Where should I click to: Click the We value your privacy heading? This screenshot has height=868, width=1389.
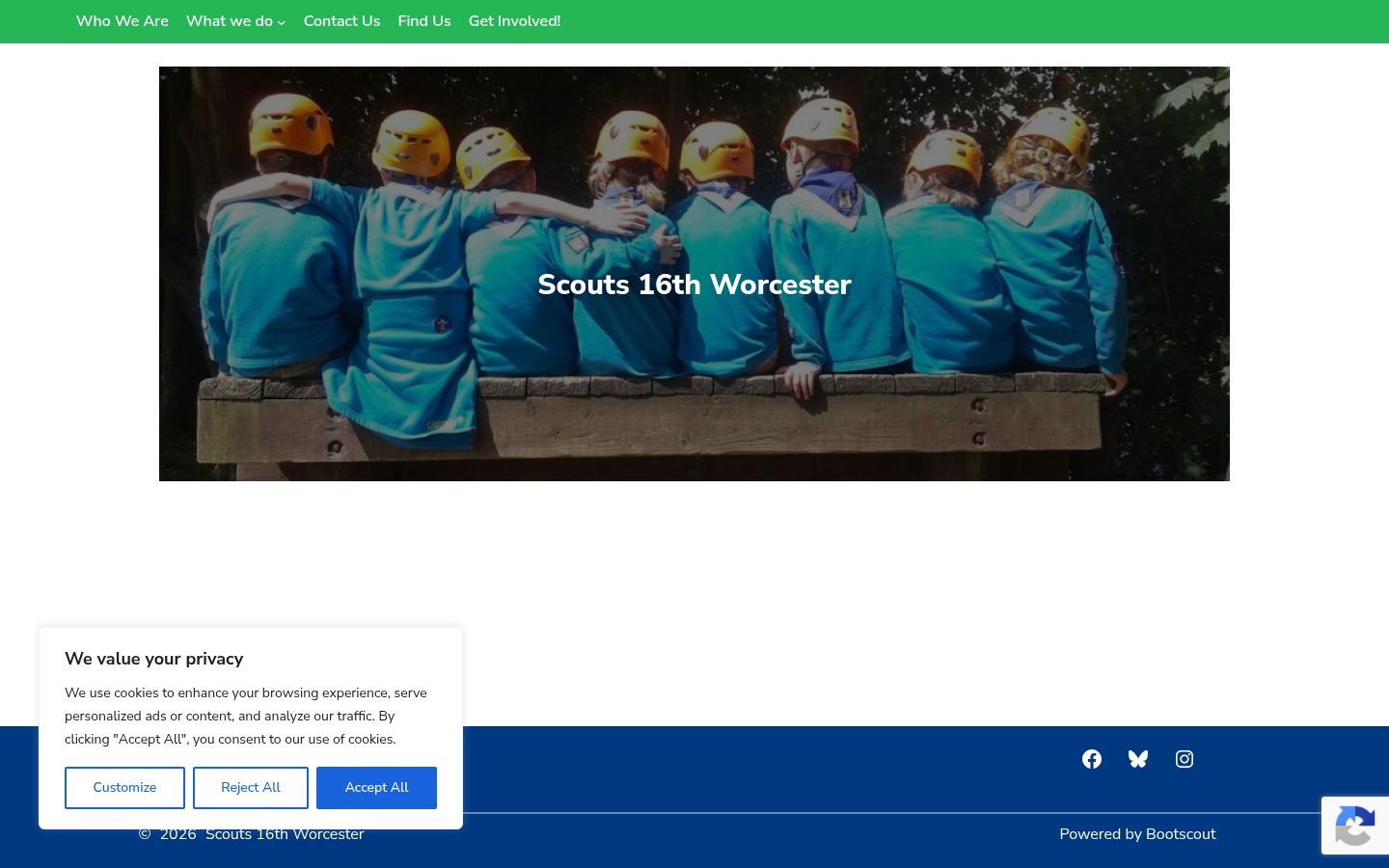click(x=154, y=659)
